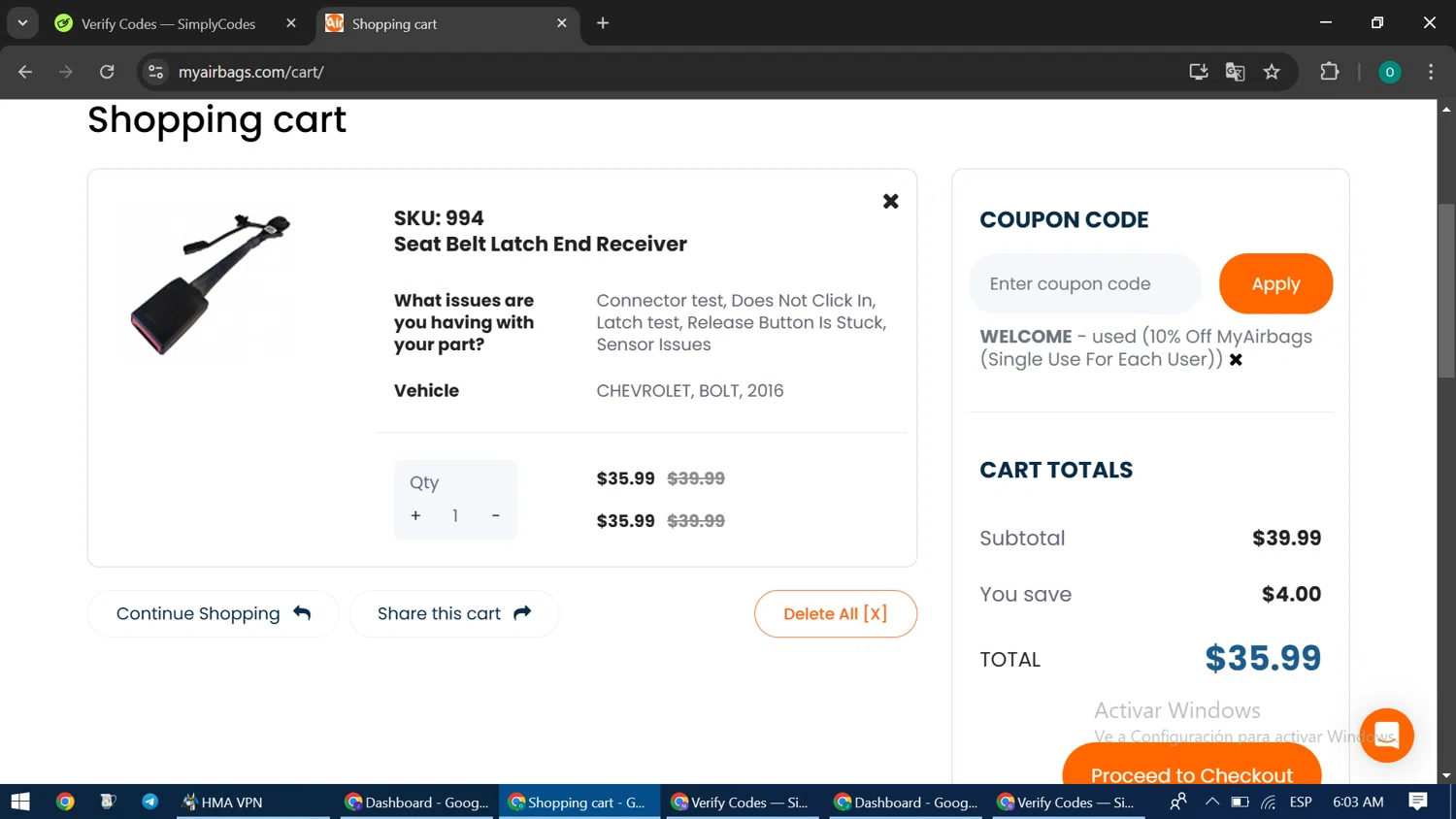Click the You save $4.00 value
Viewport: 1456px width, 819px height.
pos(1291,594)
